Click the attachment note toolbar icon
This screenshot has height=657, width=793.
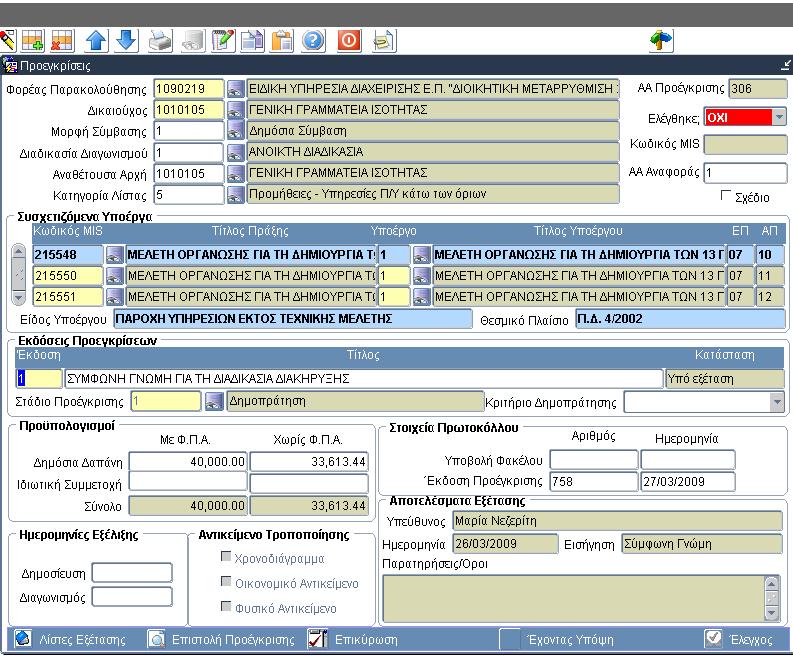[x=384, y=40]
